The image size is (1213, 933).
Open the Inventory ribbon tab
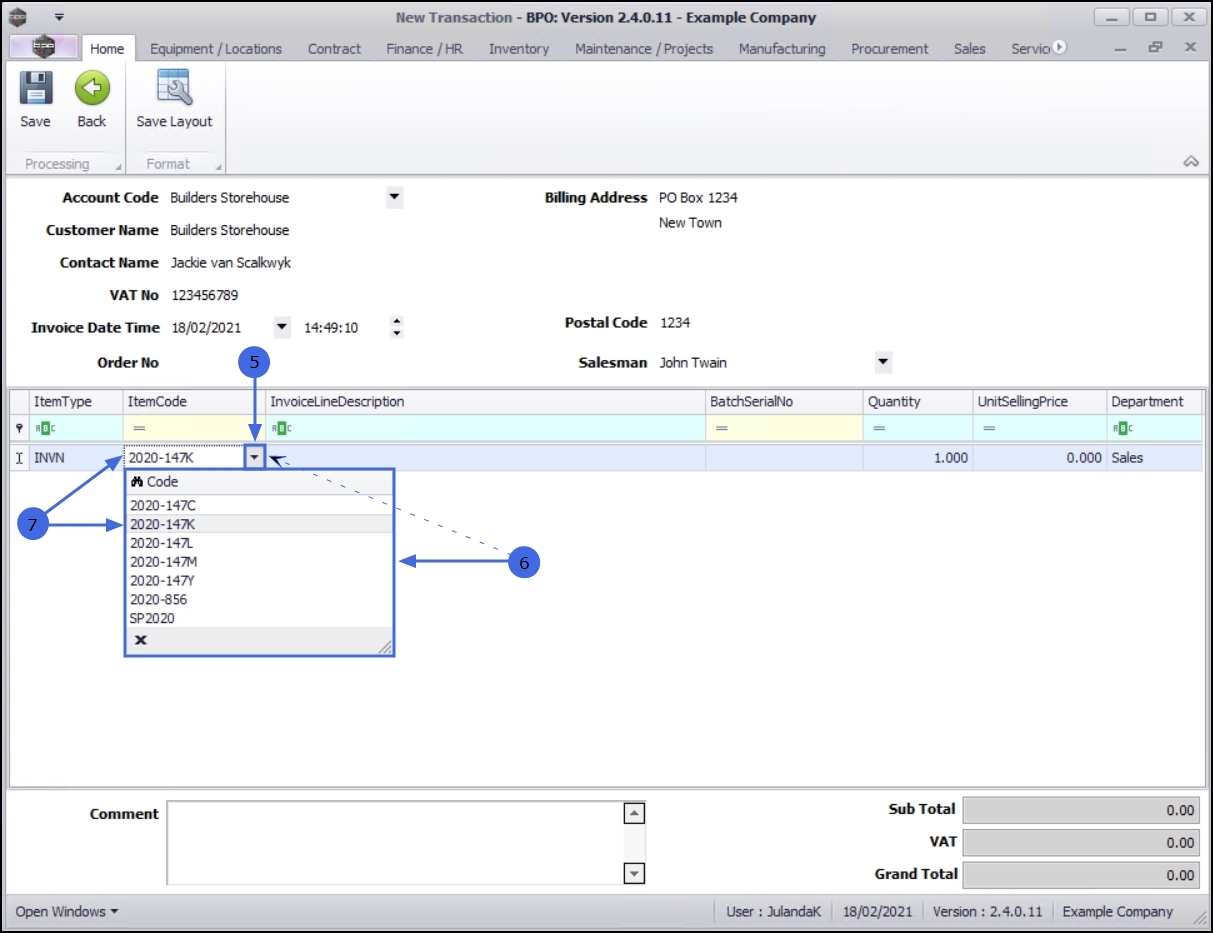[518, 48]
